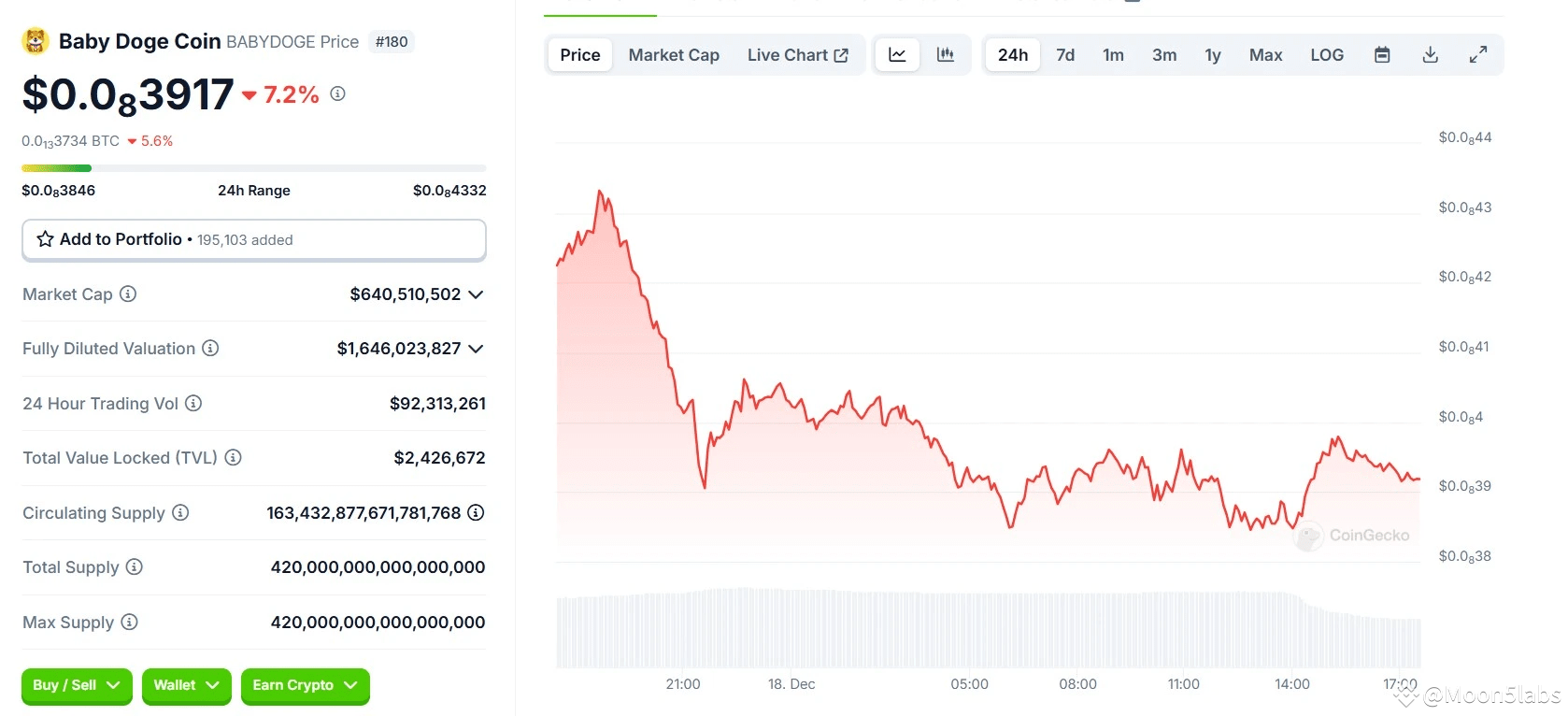The height and width of the screenshot is (716, 1568).
Task: Switch to the candlestick chart icon
Action: (946, 55)
